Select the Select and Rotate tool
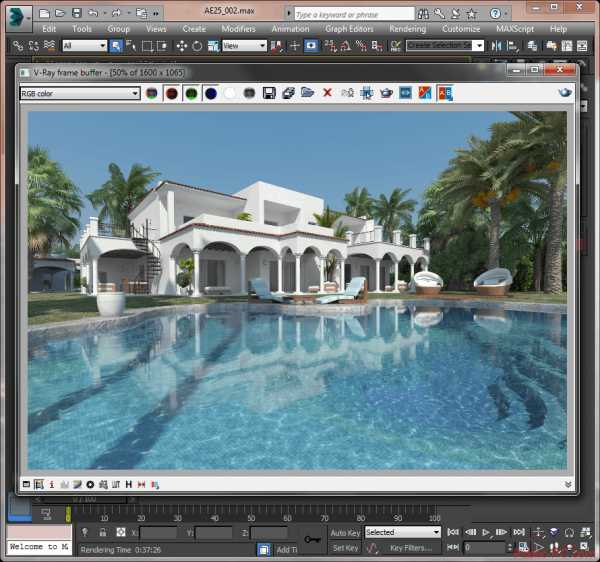Viewport: 600px width, 562px height. click(x=197, y=46)
